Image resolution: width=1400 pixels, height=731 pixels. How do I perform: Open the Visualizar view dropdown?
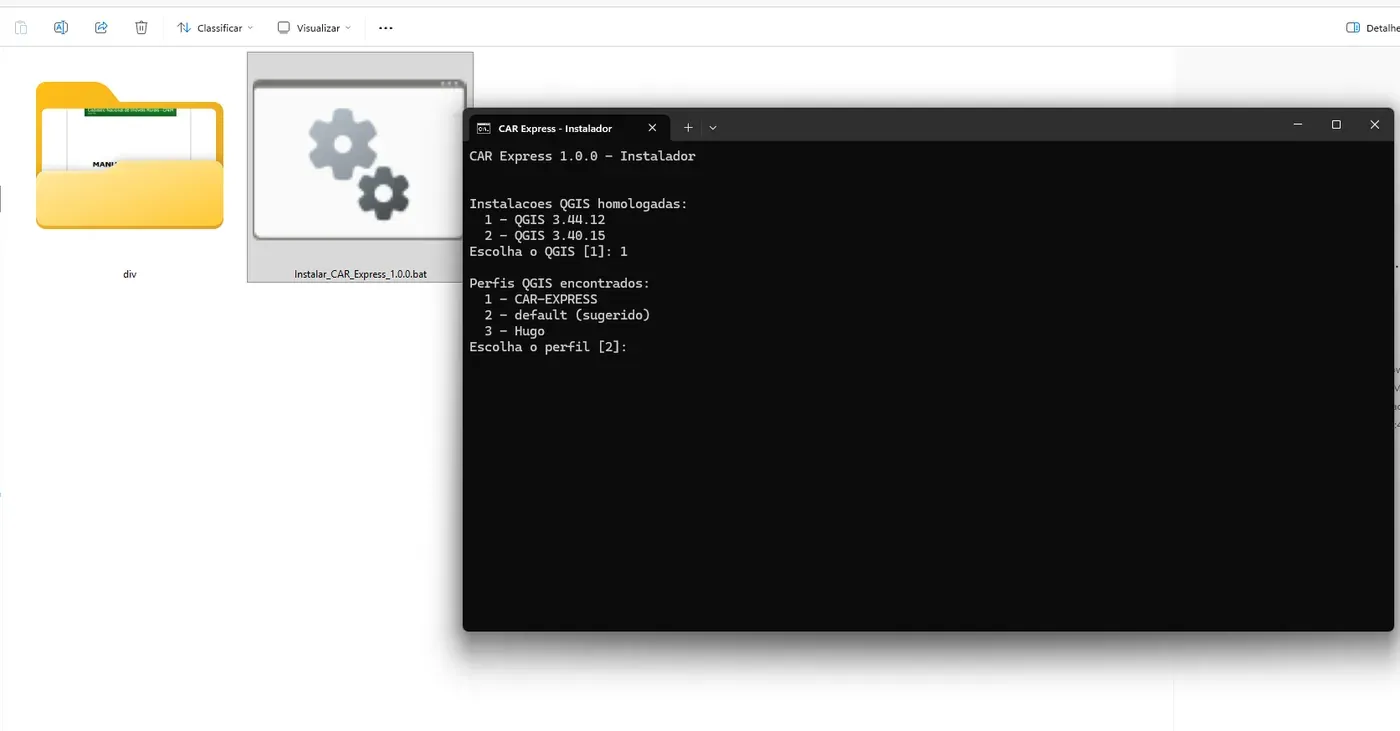pyautogui.click(x=314, y=28)
